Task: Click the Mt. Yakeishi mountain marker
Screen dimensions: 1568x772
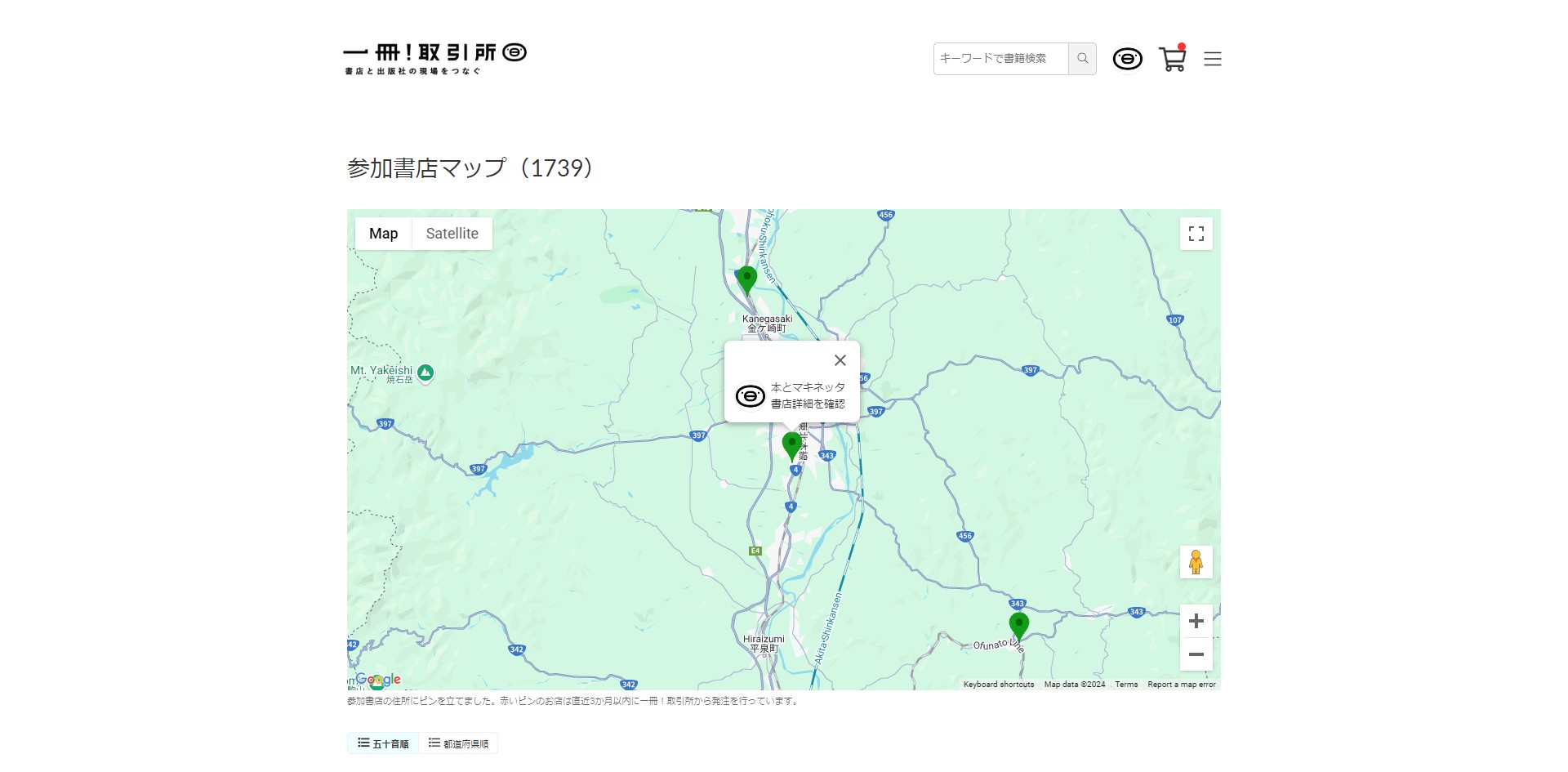Action: pyautogui.click(x=425, y=373)
